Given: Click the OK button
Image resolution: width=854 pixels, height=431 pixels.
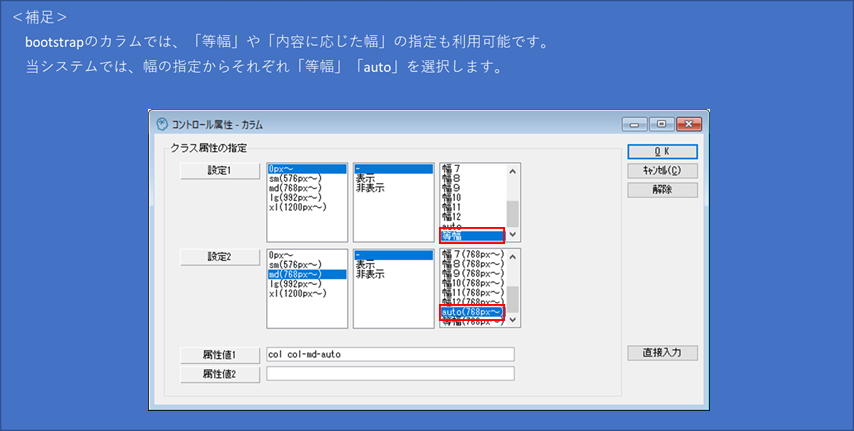Looking at the screenshot, I should click(x=662, y=151).
